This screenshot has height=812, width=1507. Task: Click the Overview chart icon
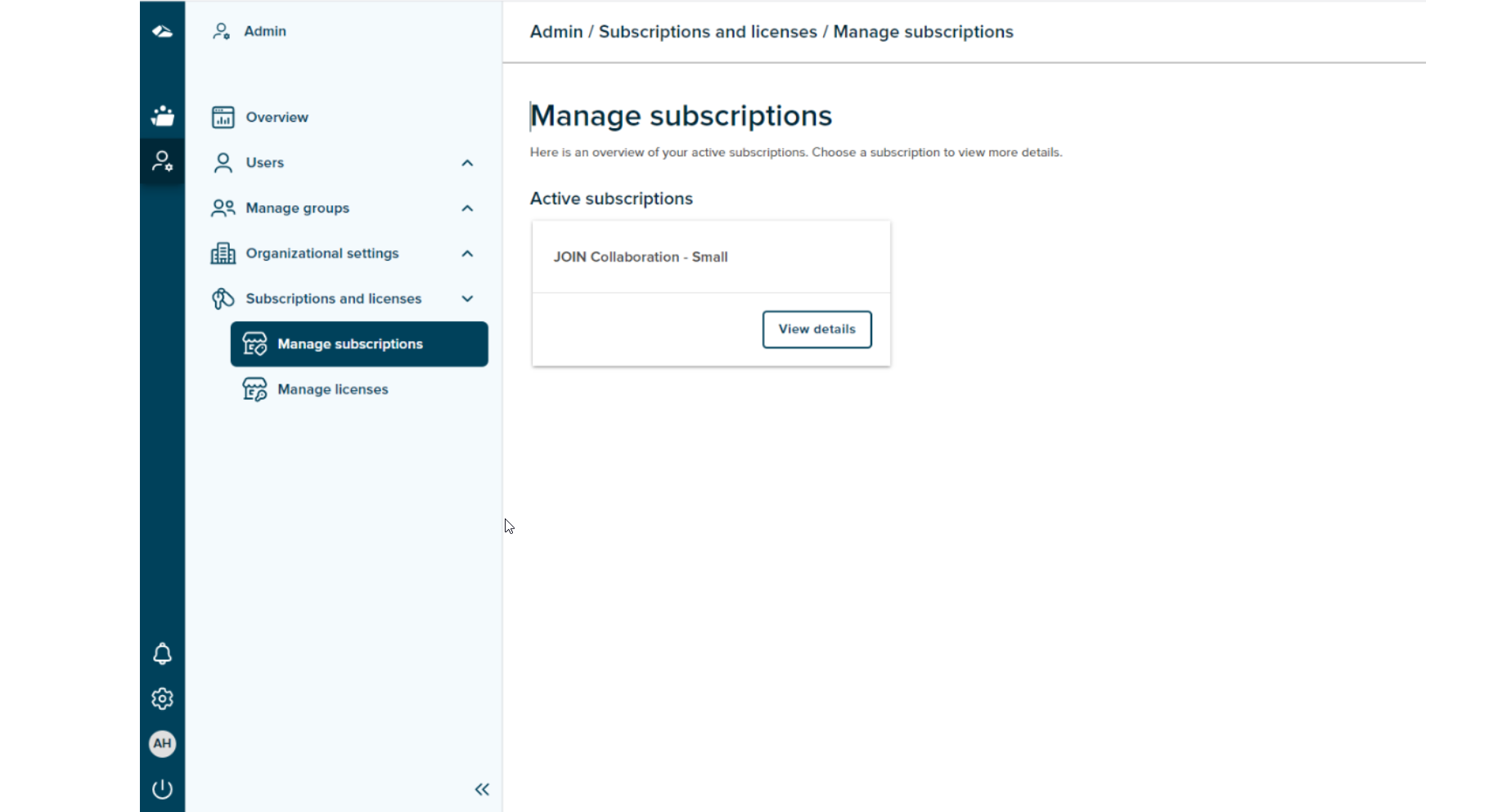click(x=223, y=117)
